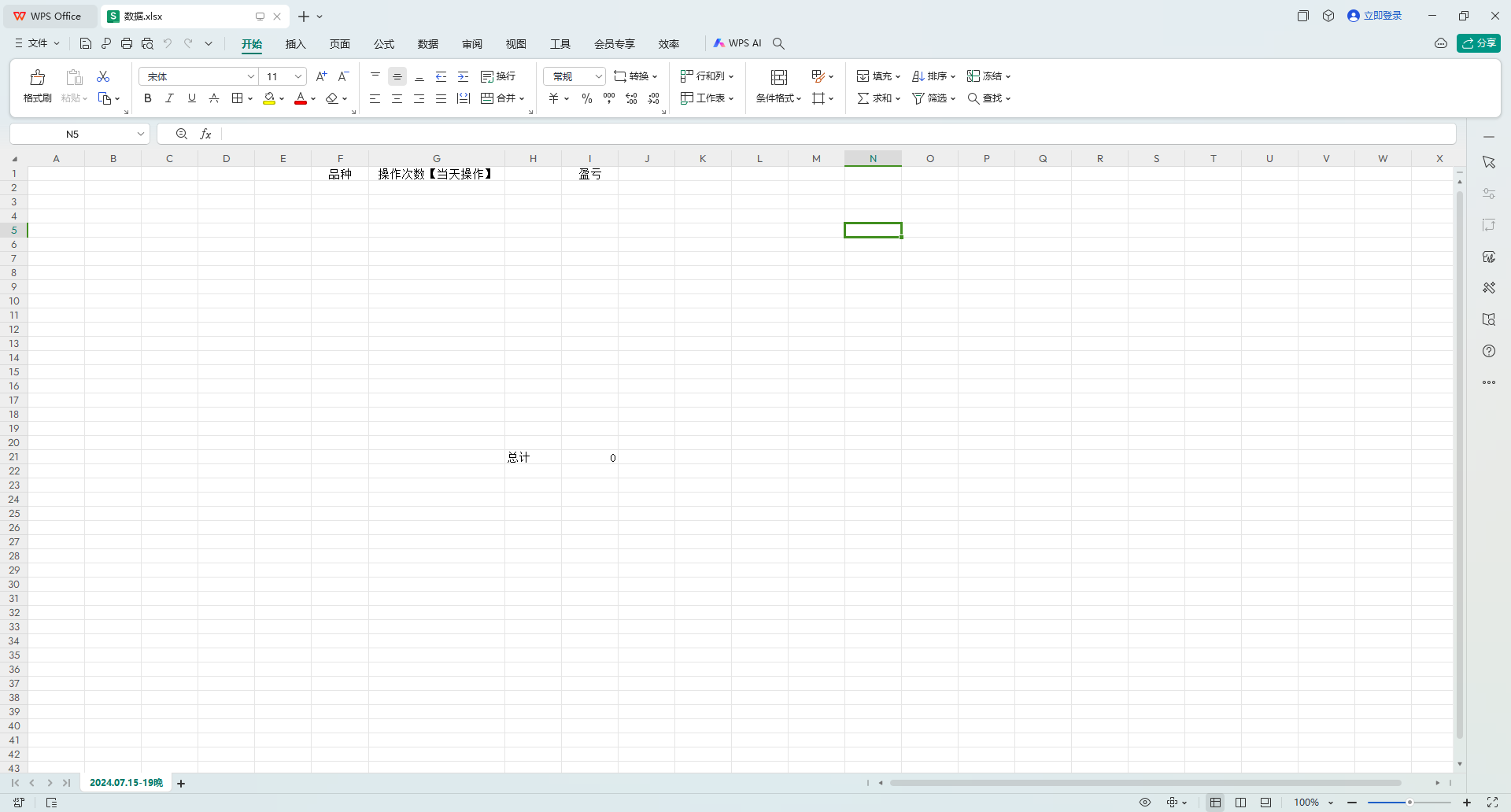Click the Format Painter icon
1511x812 pixels.
click(37, 86)
